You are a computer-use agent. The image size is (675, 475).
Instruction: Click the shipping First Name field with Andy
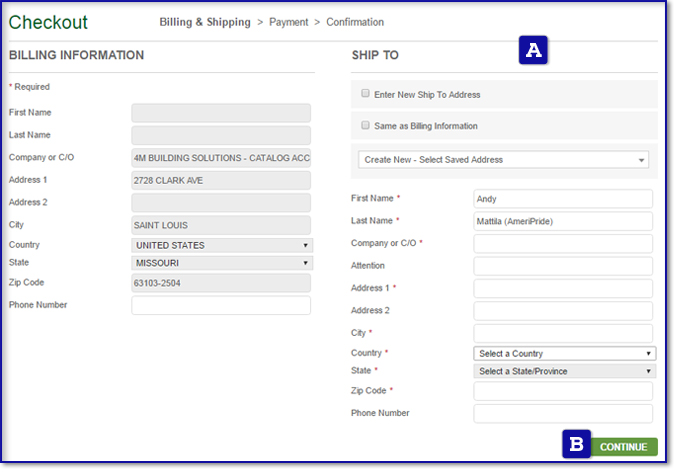coord(563,199)
